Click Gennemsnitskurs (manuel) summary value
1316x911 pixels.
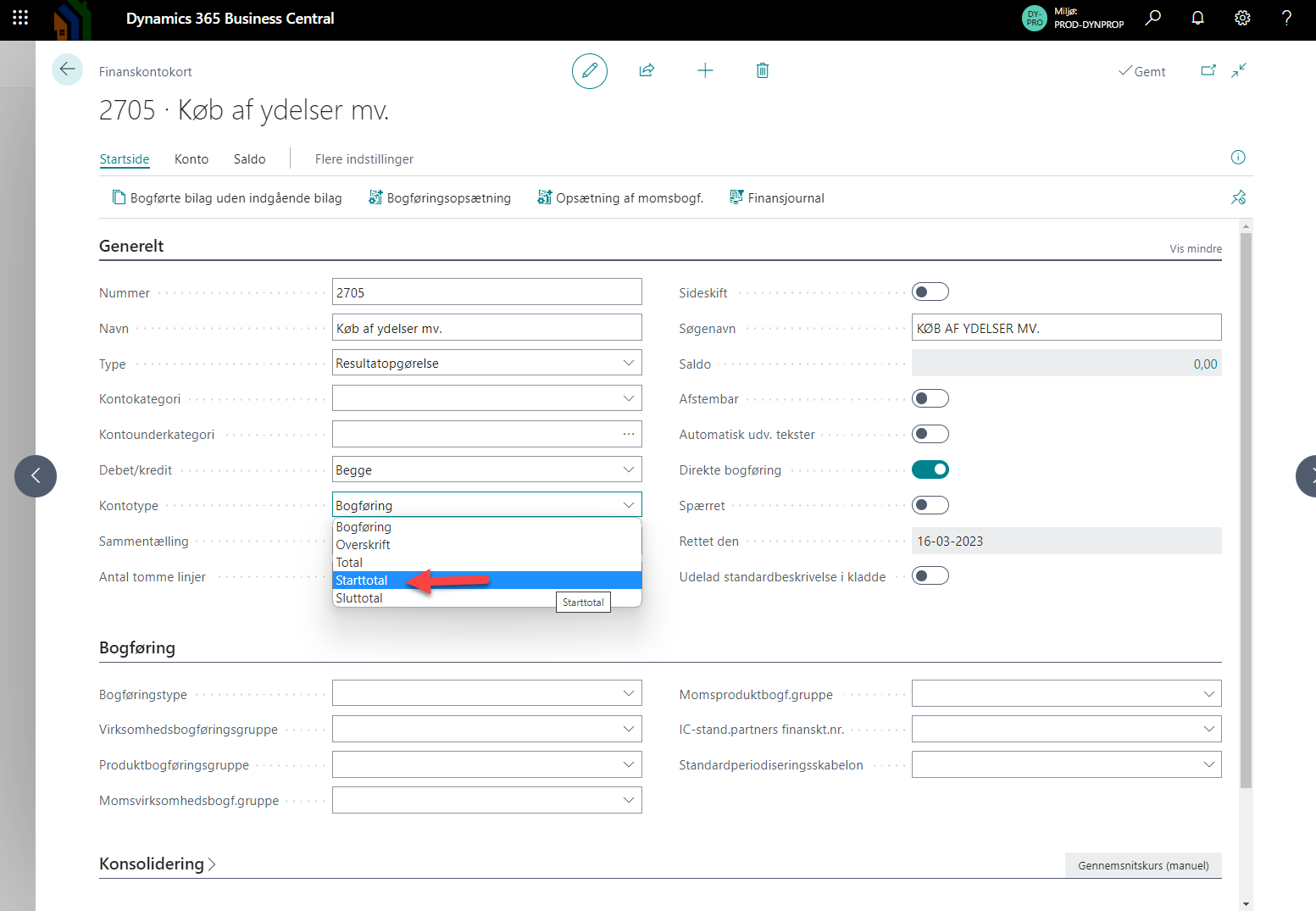click(x=1143, y=865)
